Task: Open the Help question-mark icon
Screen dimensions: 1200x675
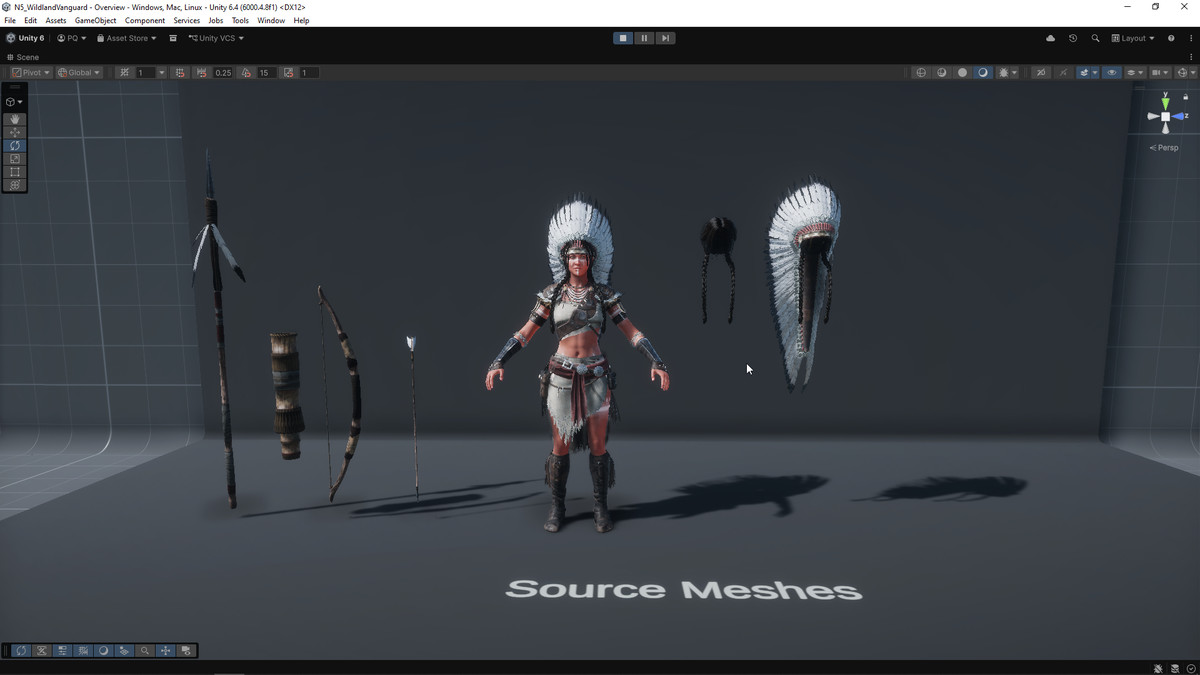Action: coord(1171,38)
